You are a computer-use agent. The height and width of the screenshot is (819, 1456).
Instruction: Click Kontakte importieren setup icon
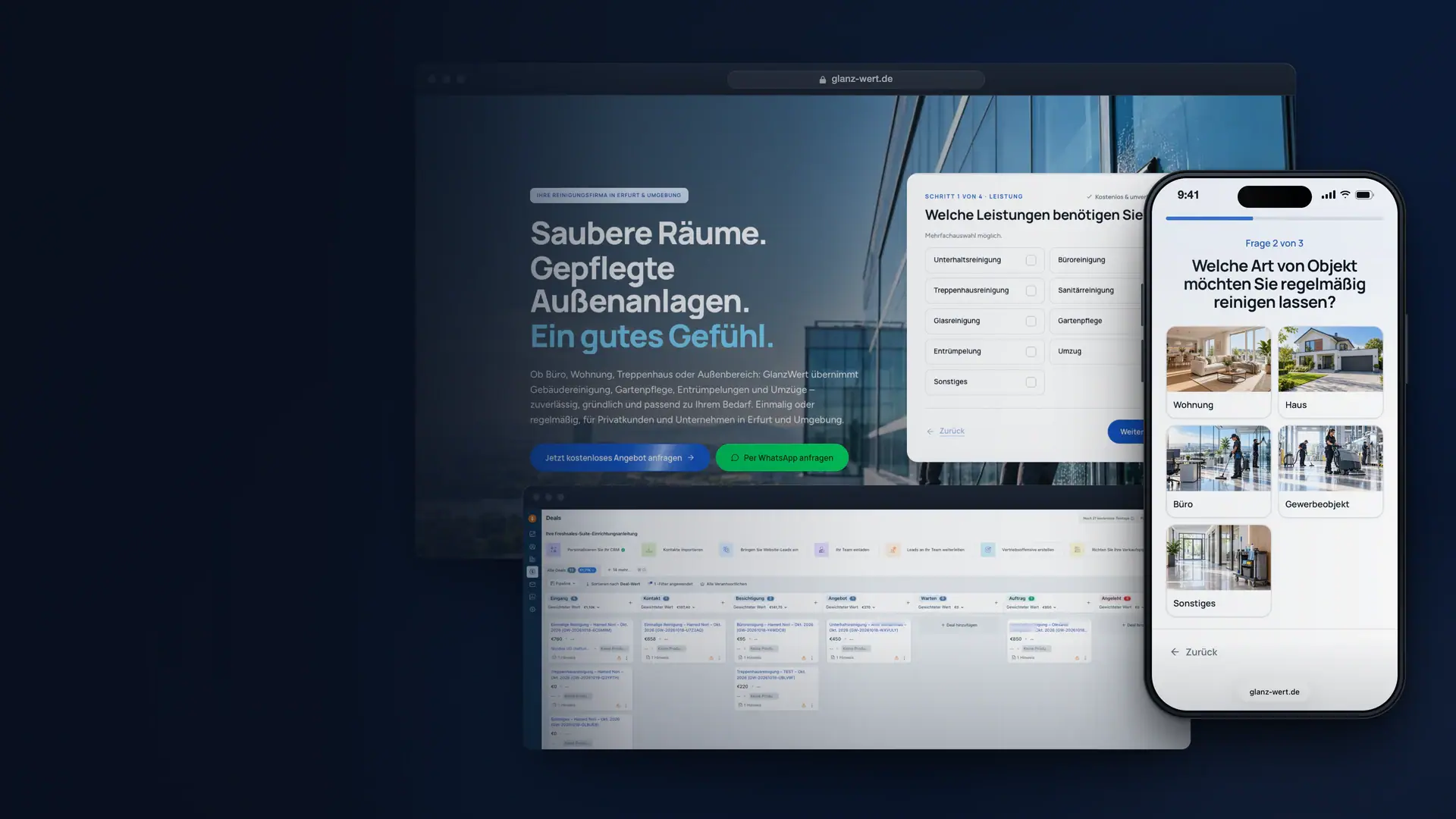point(649,550)
